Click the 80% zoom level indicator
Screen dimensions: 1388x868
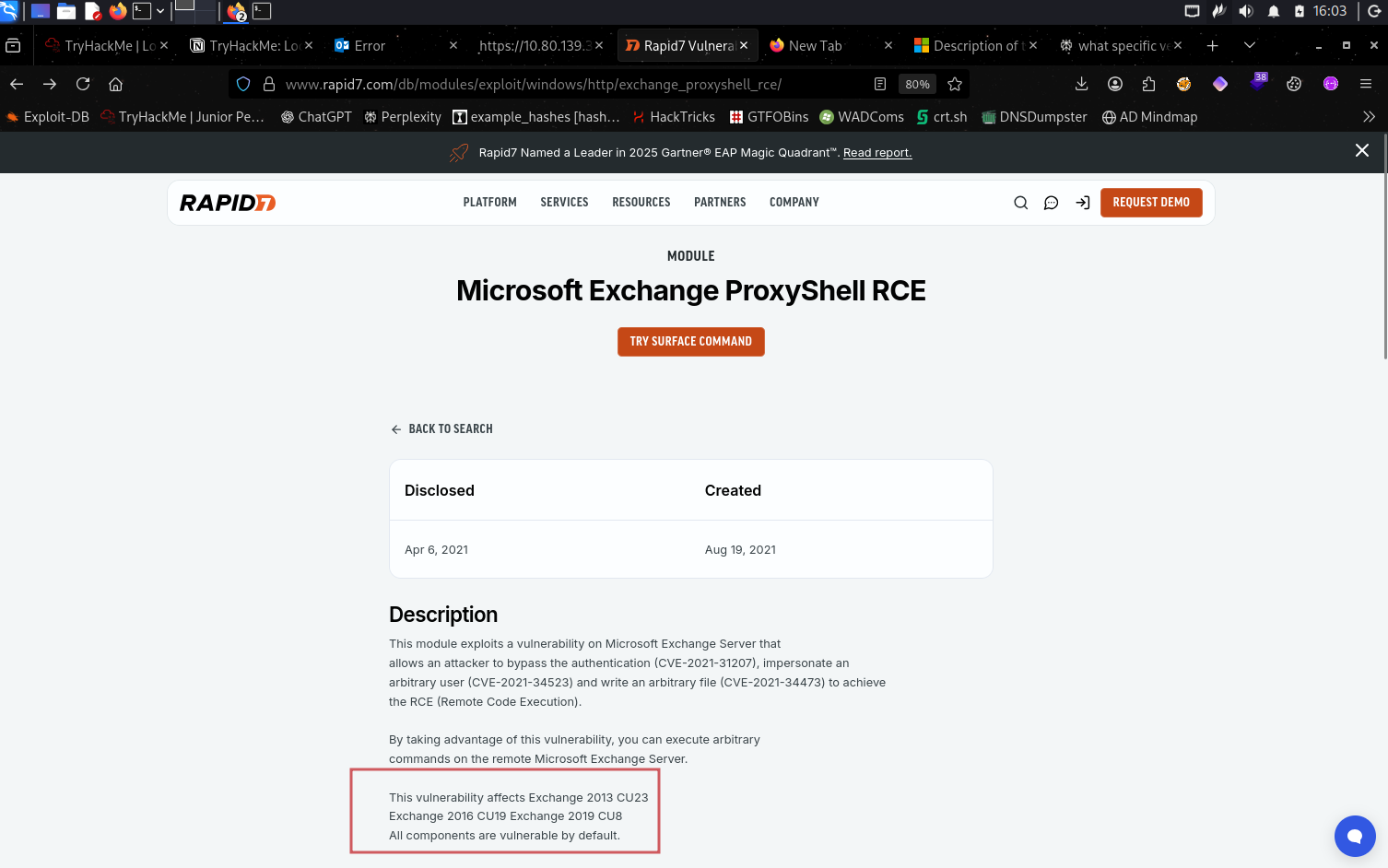point(917,84)
